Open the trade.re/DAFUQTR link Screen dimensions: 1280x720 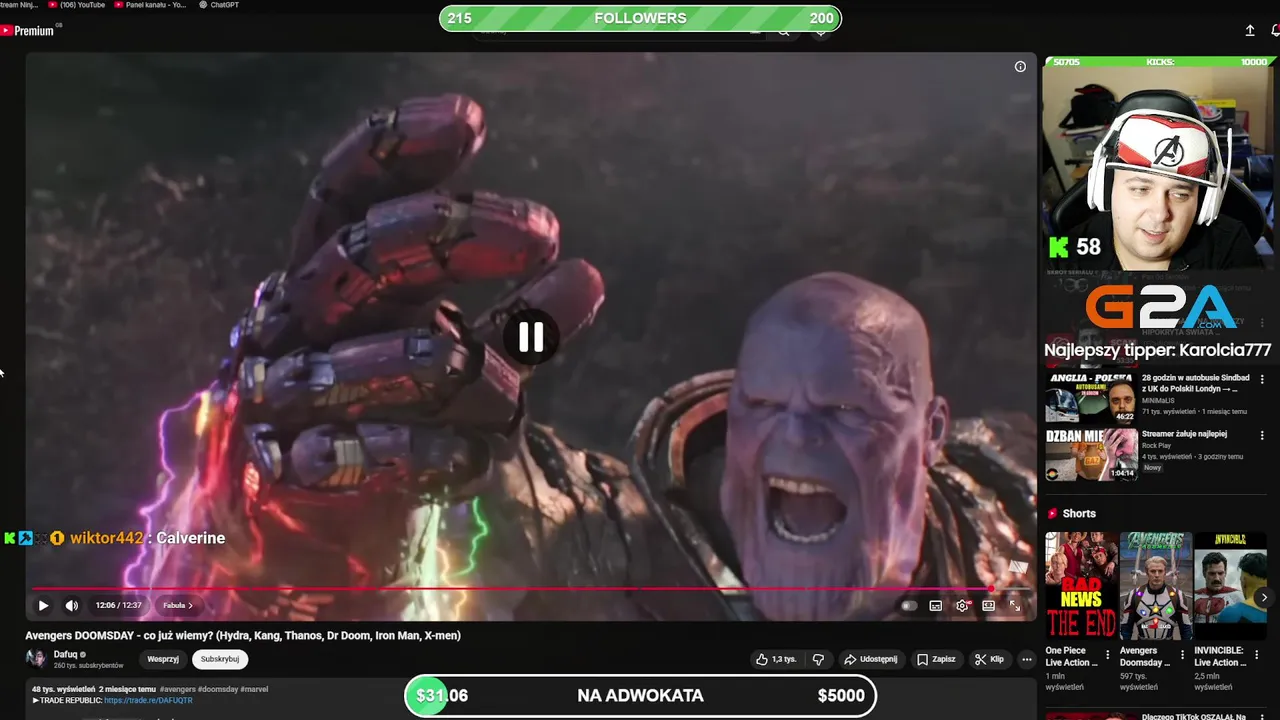tap(148, 700)
